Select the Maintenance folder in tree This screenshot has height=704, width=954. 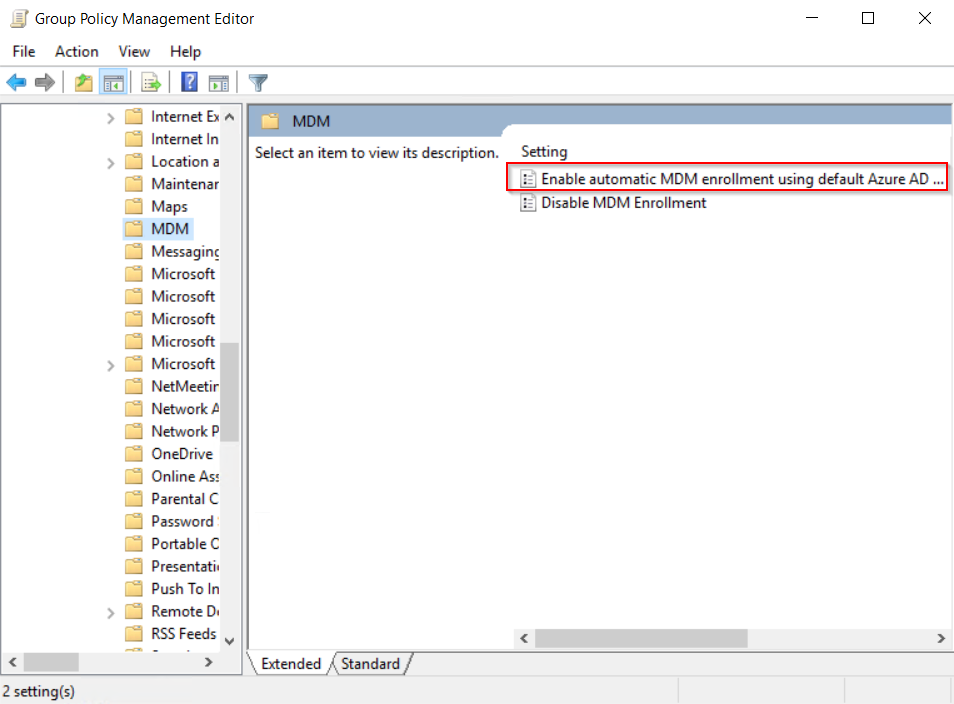(x=172, y=184)
